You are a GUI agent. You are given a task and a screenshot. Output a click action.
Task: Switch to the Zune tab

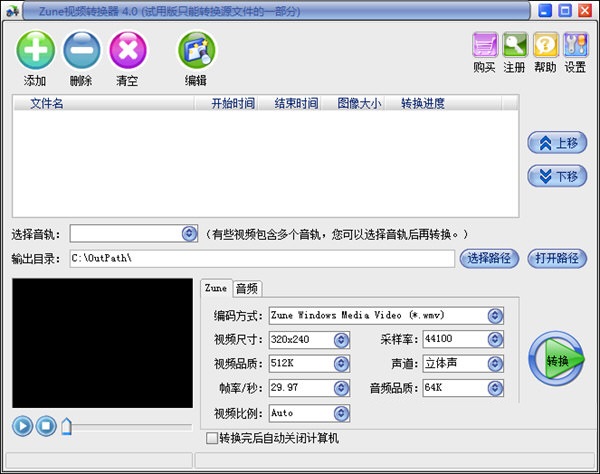(x=216, y=288)
